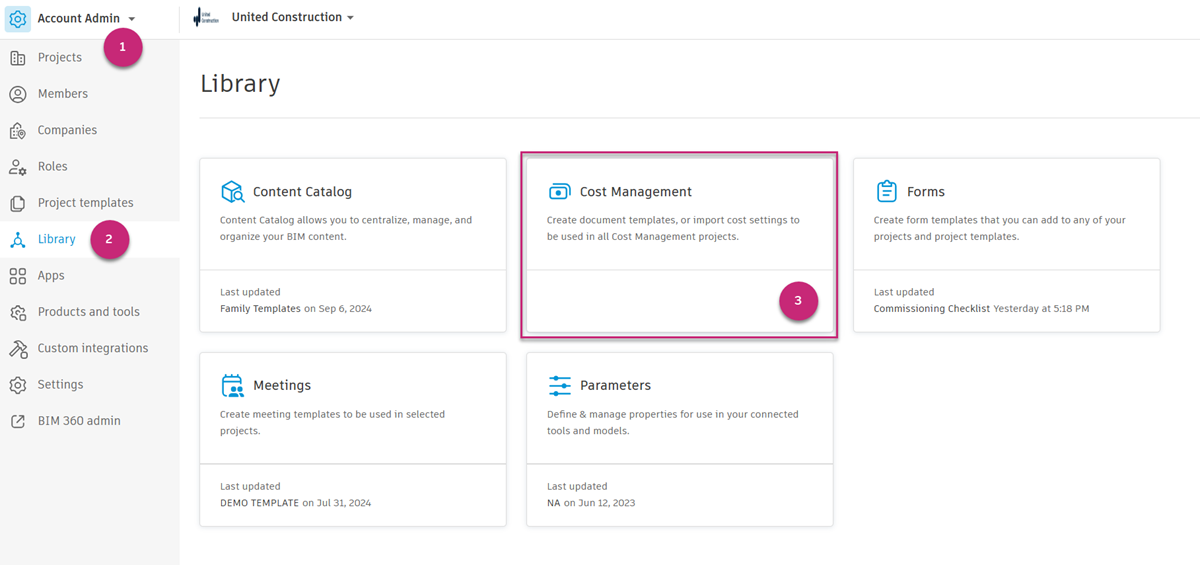Click the Members person icon
This screenshot has height=565, width=1200.
click(x=18, y=94)
